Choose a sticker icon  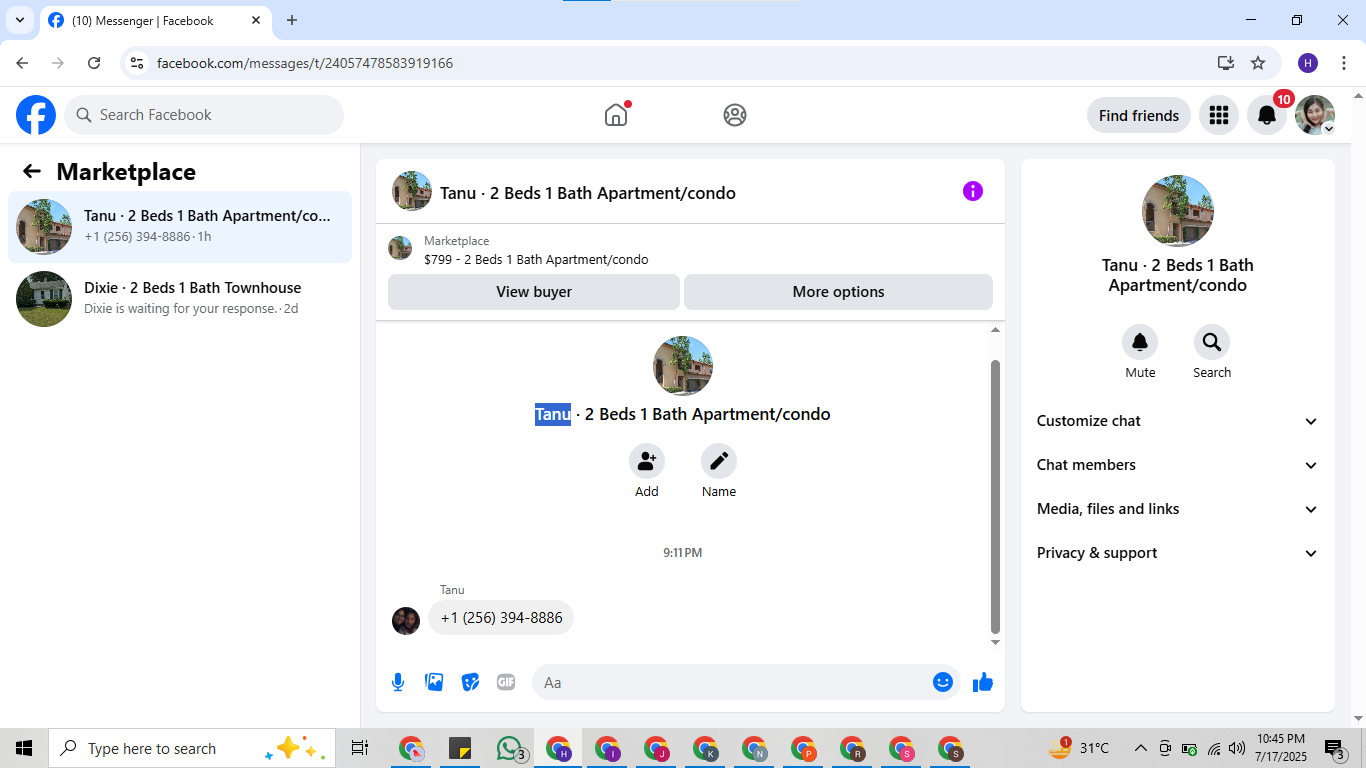[x=470, y=682]
